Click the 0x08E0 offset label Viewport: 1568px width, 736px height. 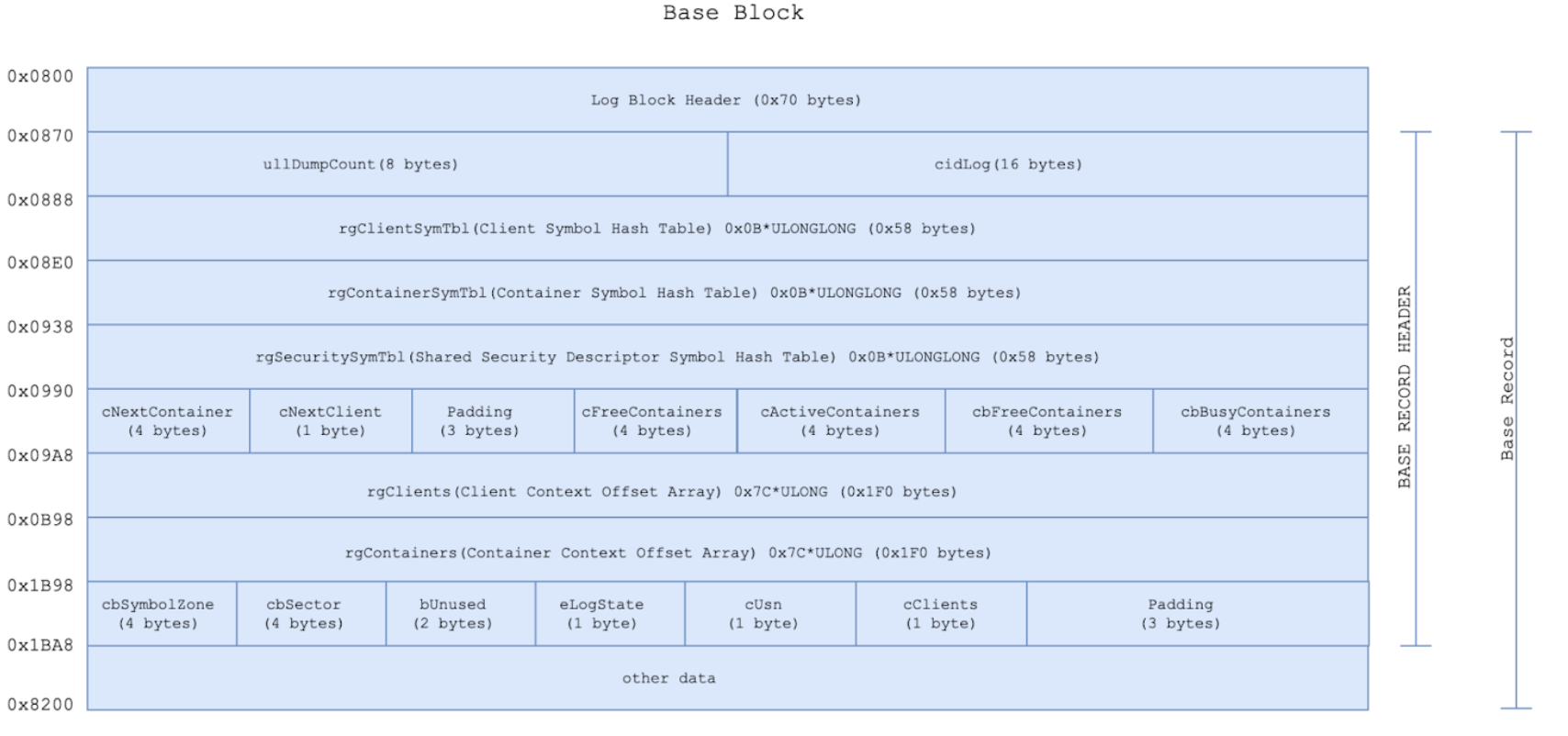(40, 262)
